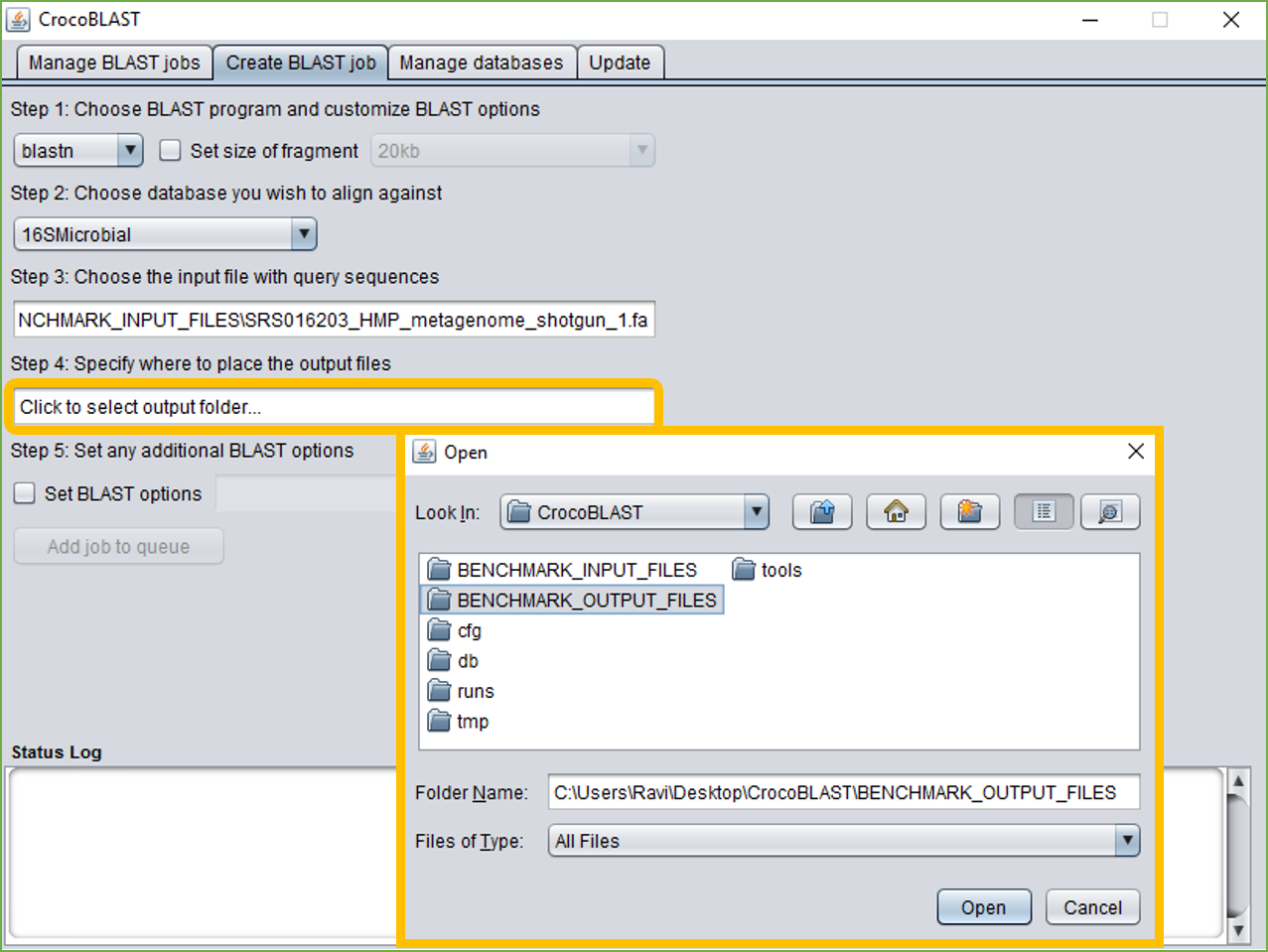Select the tmp folder
1268x952 pixels.
click(x=458, y=721)
